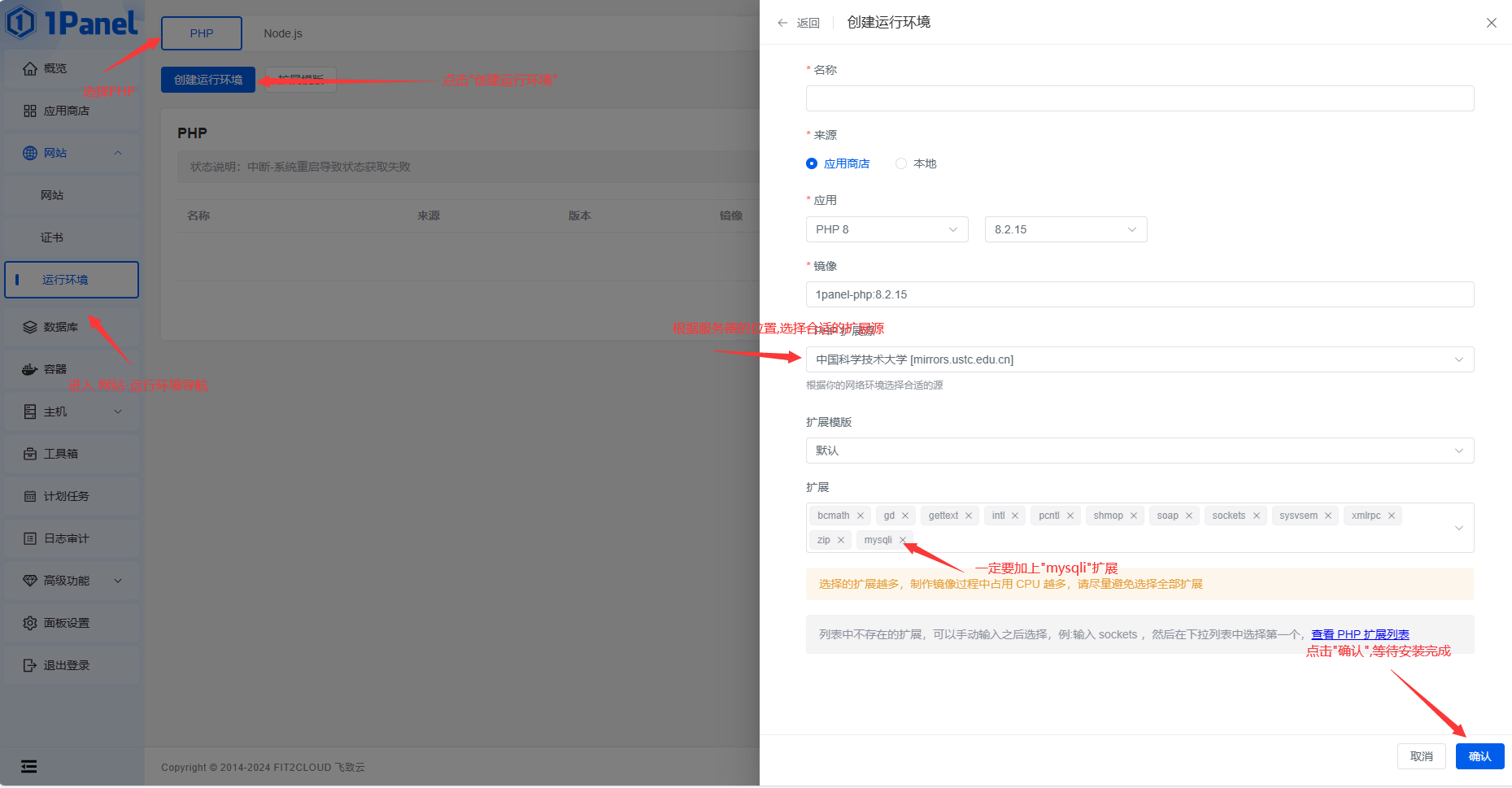Click the 创建运行环境 button
The width and height of the screenshot is (1512, 788).
tap(207, 80)
